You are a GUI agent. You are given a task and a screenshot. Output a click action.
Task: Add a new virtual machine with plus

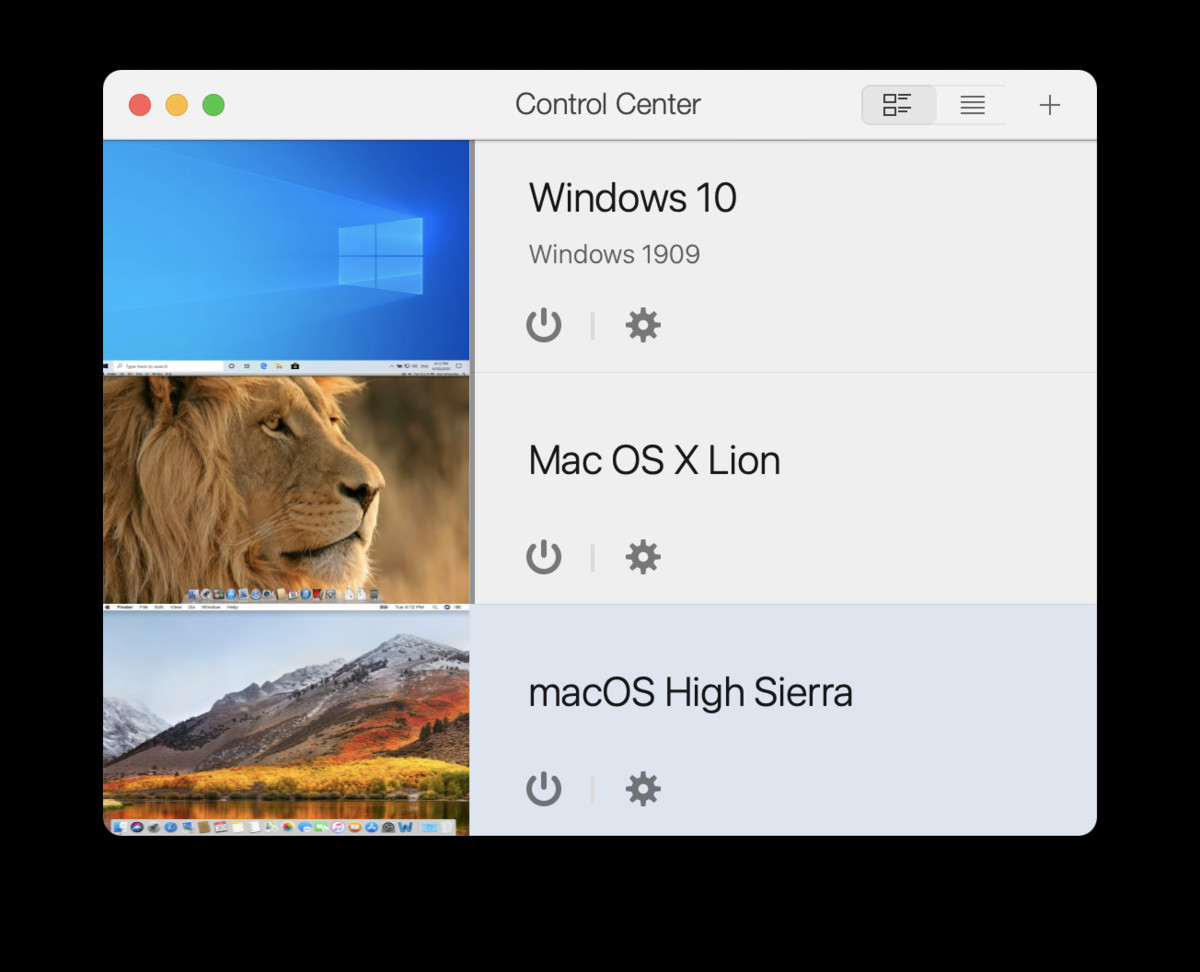pos(1049,105)
